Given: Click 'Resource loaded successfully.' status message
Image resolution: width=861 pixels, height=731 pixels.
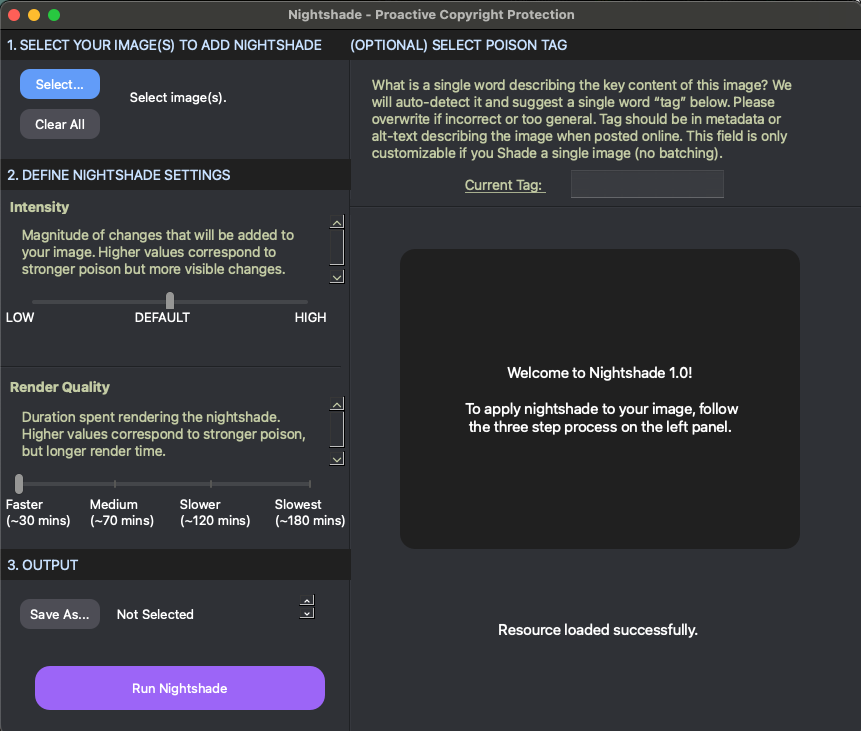Looking at the screenshot, I should click(x=597, y=629).
